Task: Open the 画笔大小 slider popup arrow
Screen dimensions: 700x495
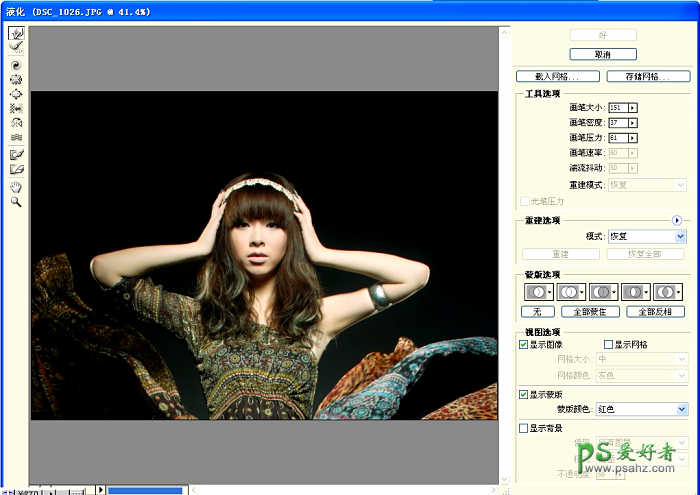Action: 632,107
